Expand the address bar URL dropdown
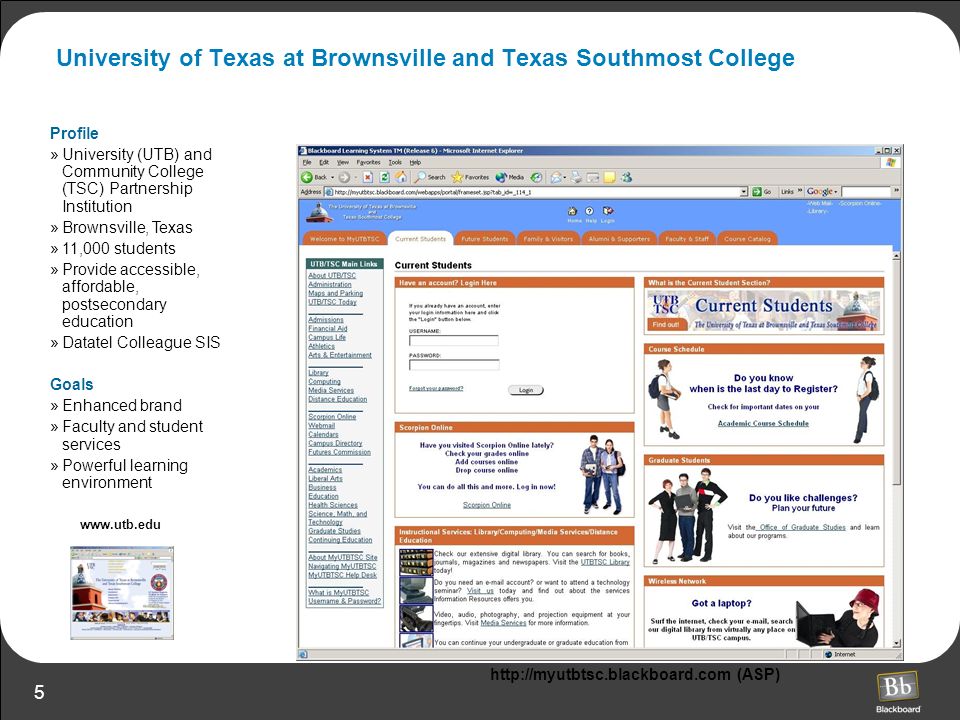 click(744, 192)
